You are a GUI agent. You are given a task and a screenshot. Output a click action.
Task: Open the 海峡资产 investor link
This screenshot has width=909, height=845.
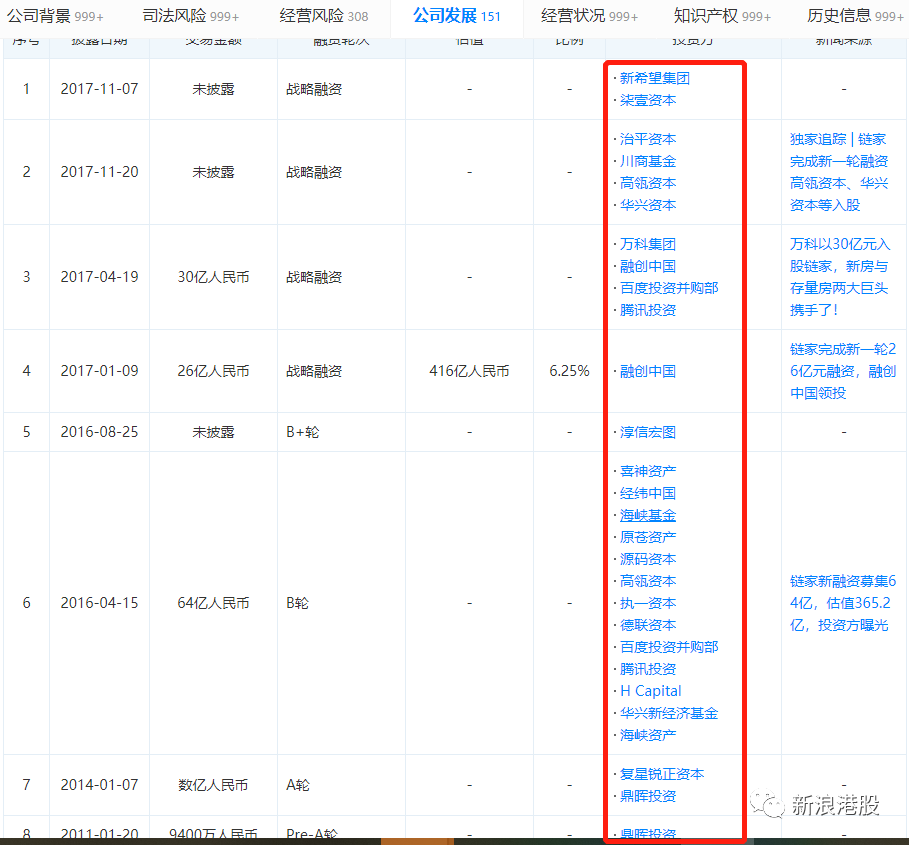648,735
